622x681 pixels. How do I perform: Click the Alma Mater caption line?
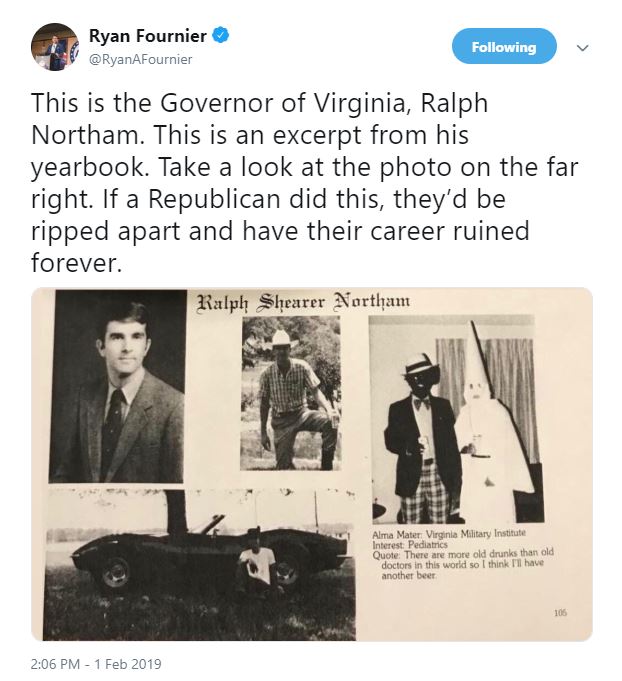pos(449,534)
